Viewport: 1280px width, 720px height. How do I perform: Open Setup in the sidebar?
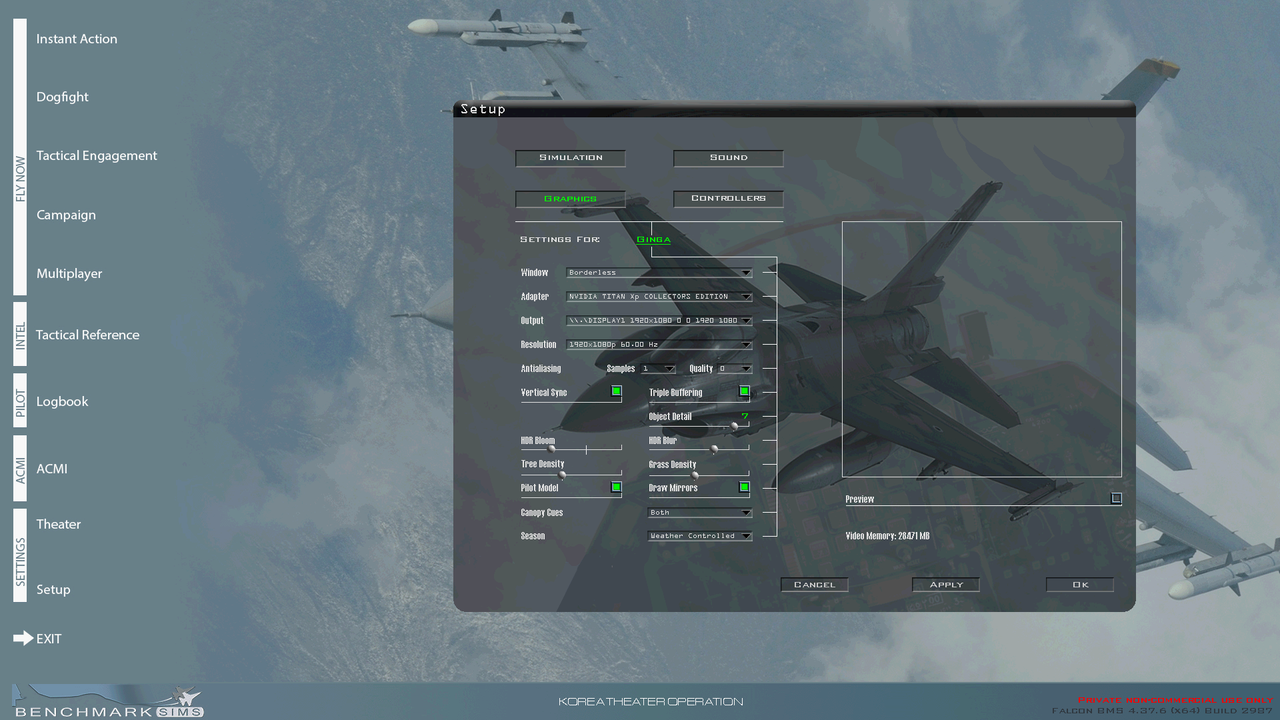(53, 589)
